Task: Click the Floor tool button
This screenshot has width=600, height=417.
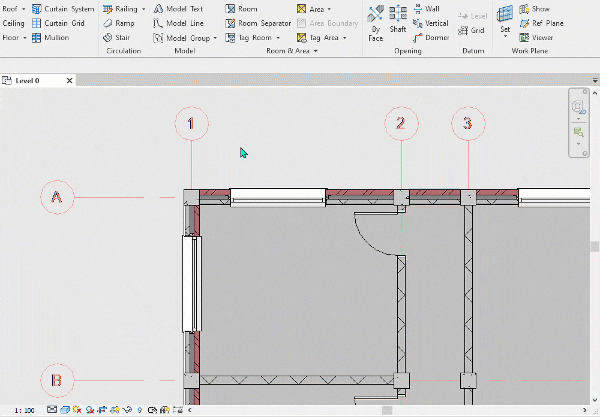Action: point(11,37)
